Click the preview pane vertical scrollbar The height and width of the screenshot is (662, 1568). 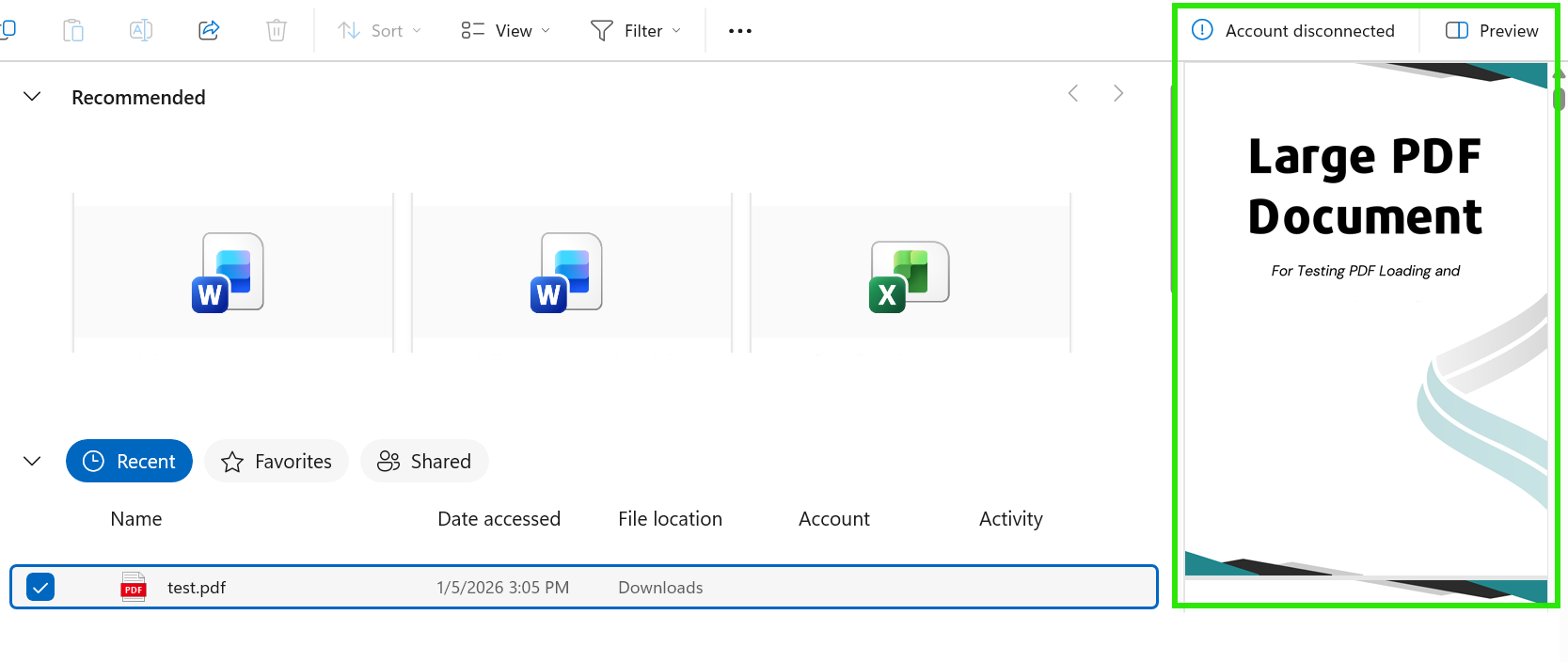pyautogui.click(x=1559, y=98)
